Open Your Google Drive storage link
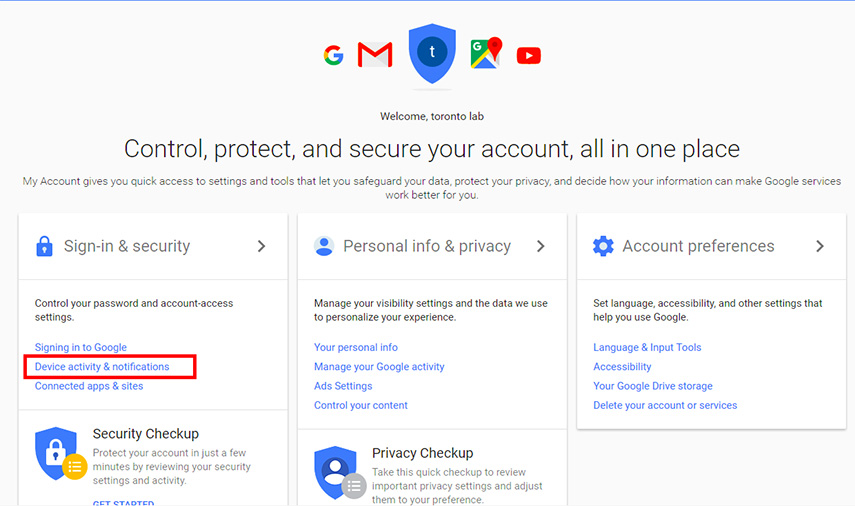 click(x=653, y=386)
